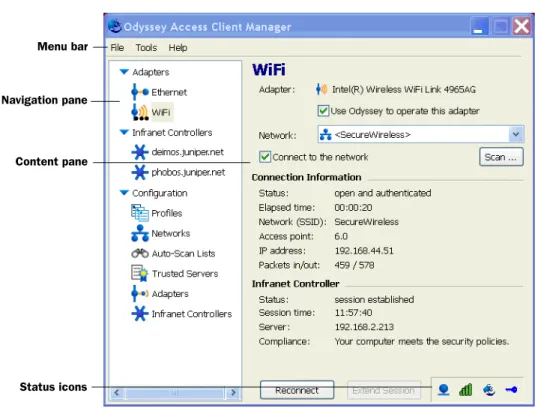Image resolution: width=541 pixels, height=408 pixels.
Task: Click the Networks icon in Configuration
Action: coord(140,233)
